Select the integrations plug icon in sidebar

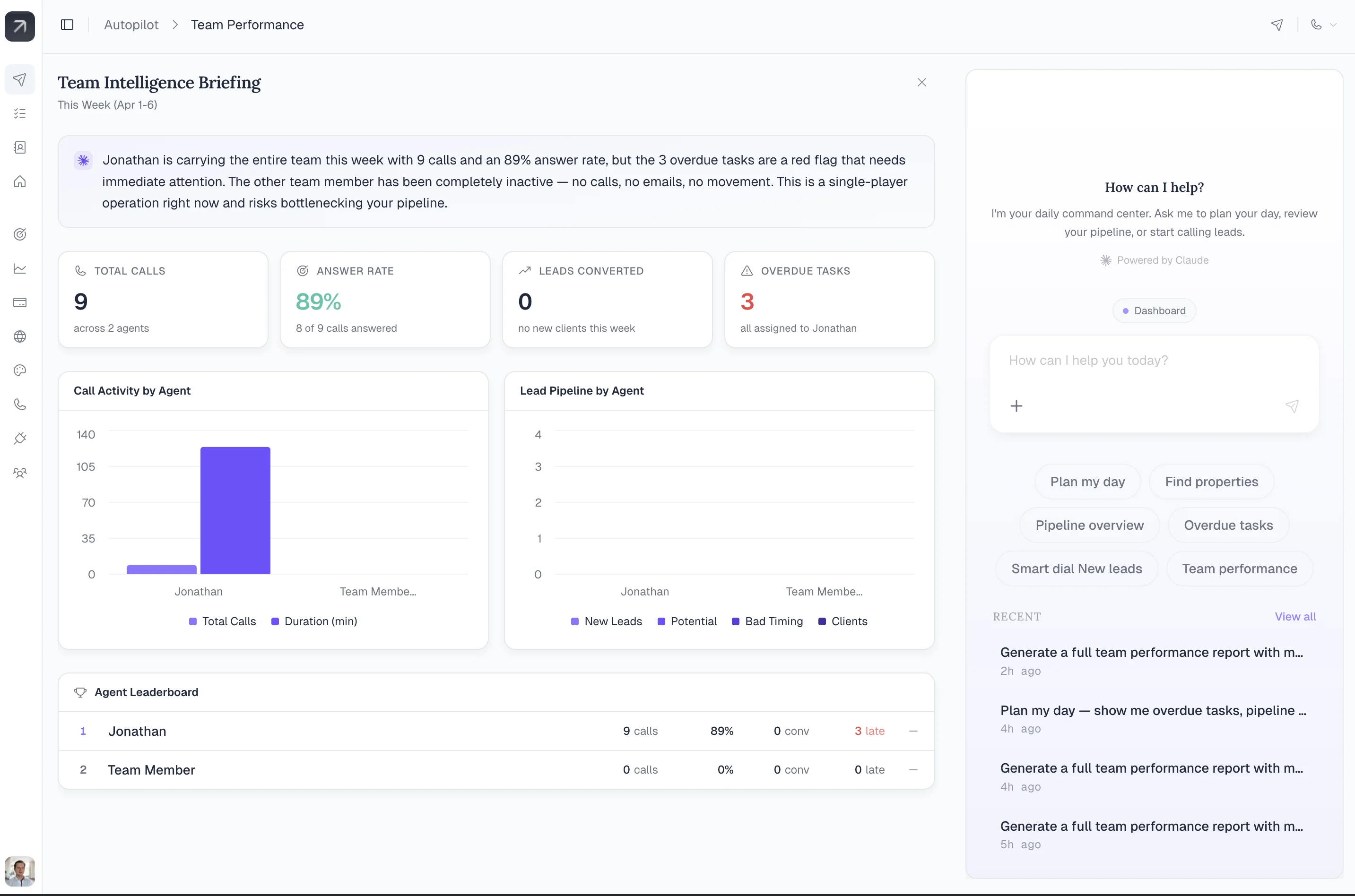[x=20, y=438]
